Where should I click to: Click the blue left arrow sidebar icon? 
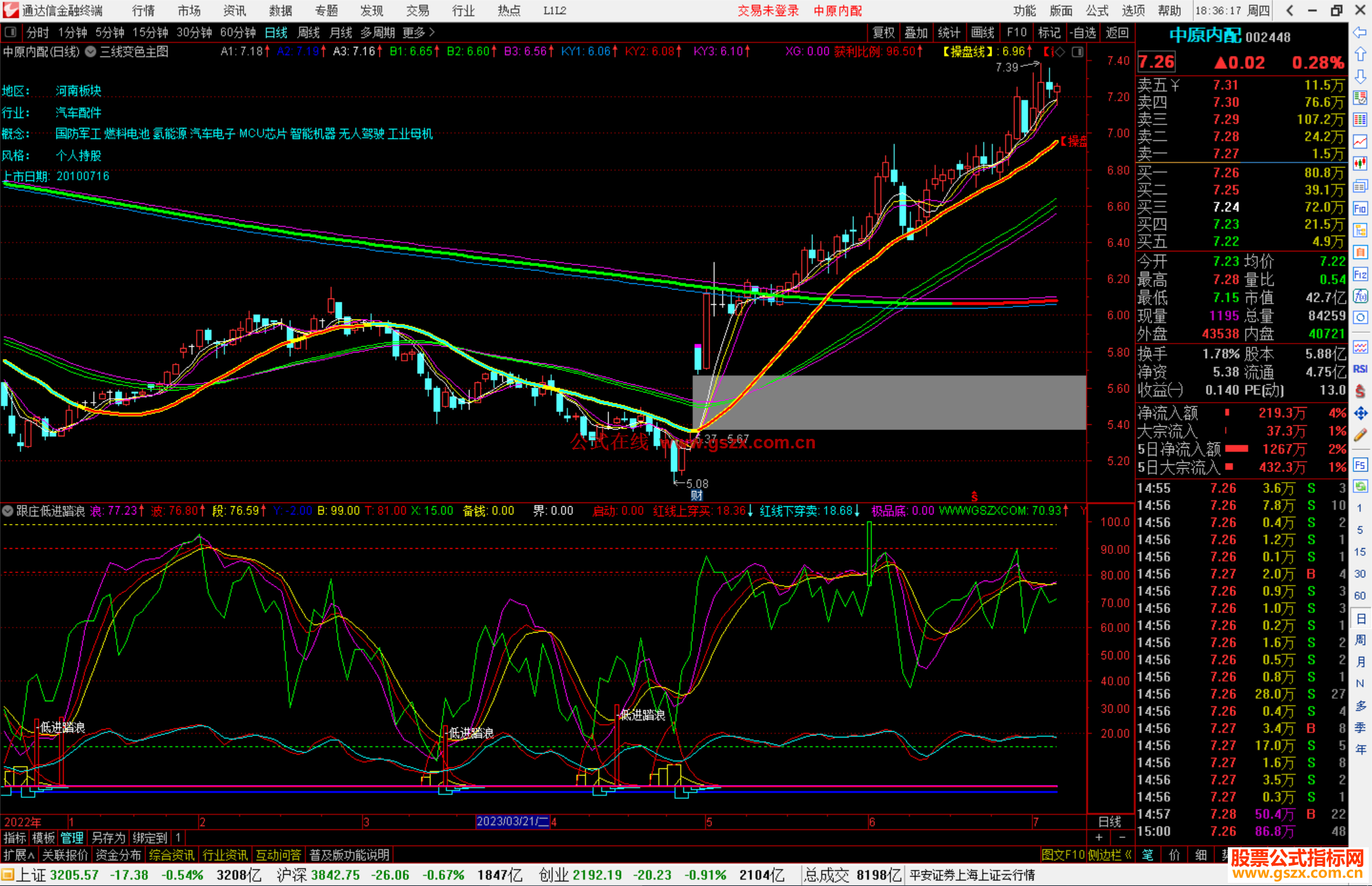click(1360, 32)
